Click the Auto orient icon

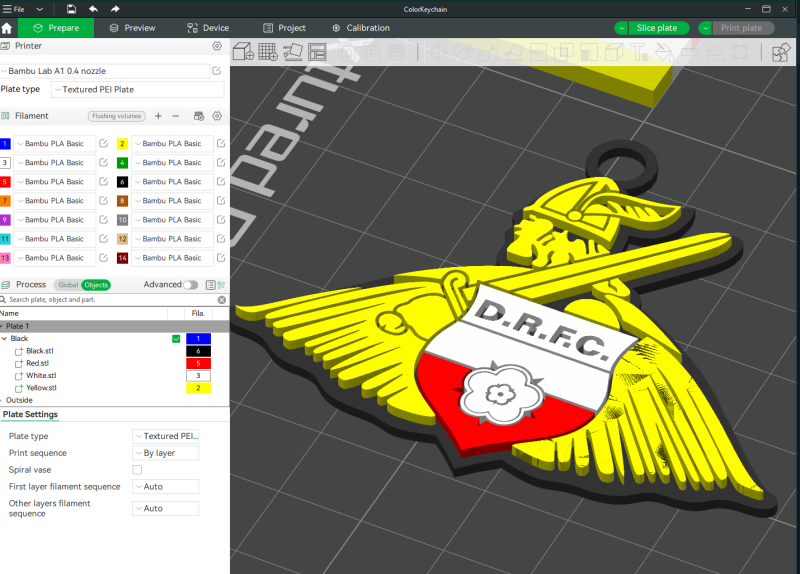click(x=292, y=52)
